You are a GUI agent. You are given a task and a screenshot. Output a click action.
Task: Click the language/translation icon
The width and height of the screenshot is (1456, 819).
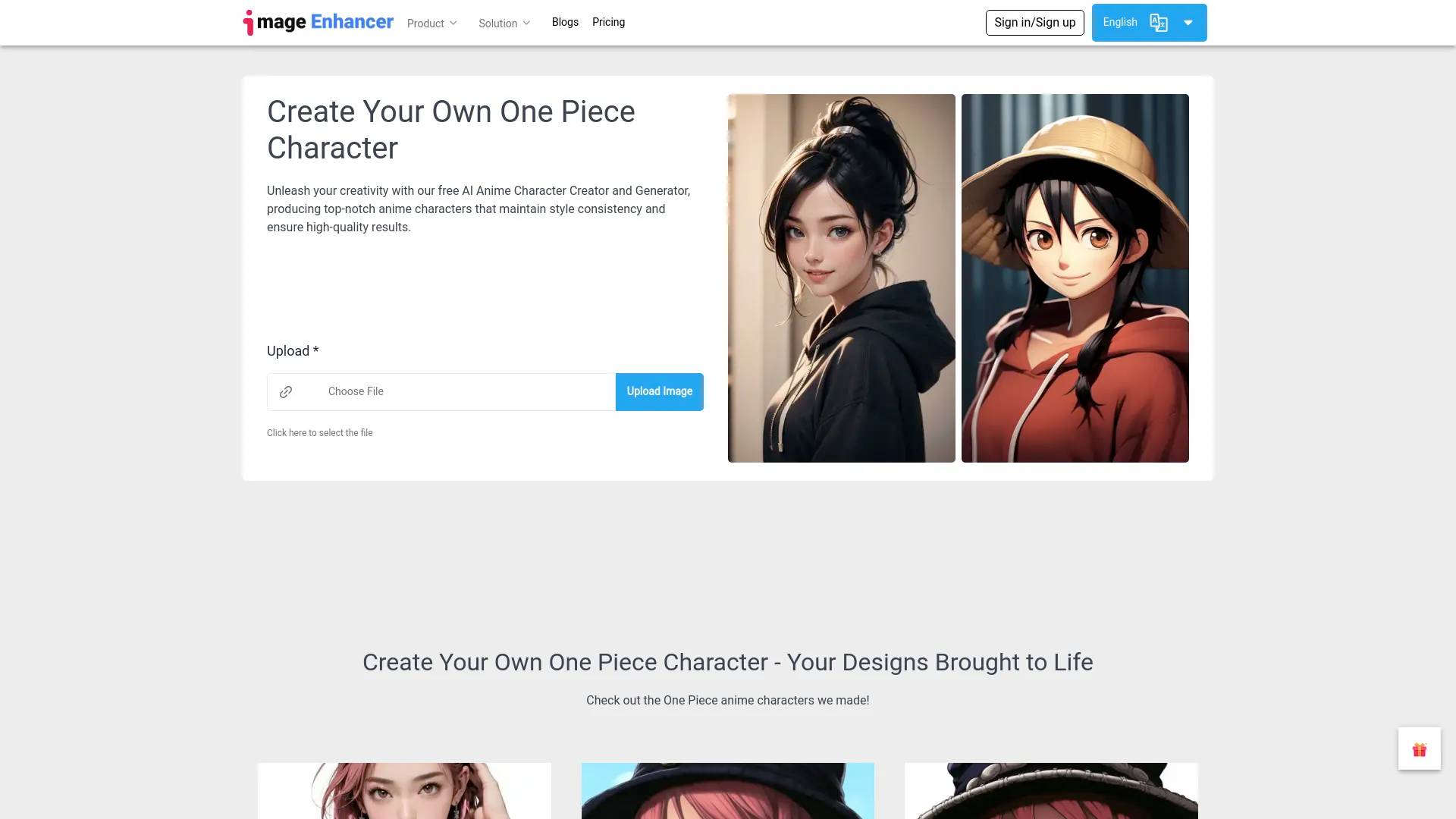point(1159,22)
